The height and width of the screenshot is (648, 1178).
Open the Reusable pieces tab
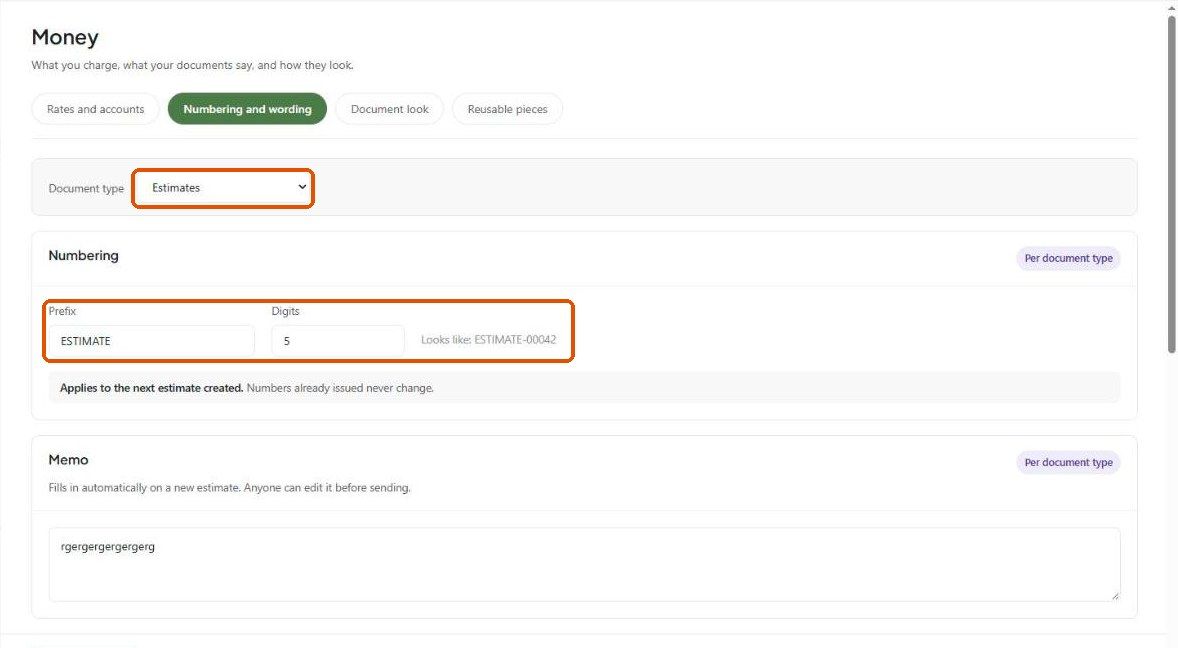click(507, 109)
